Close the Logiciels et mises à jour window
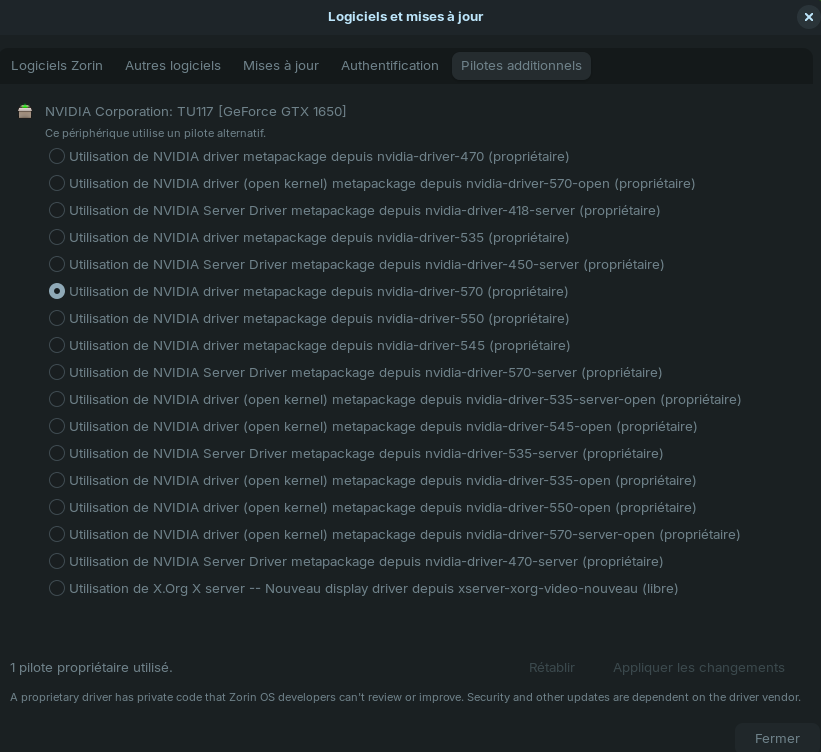Viewport: 821px width, 752px height. pos(808,17)
